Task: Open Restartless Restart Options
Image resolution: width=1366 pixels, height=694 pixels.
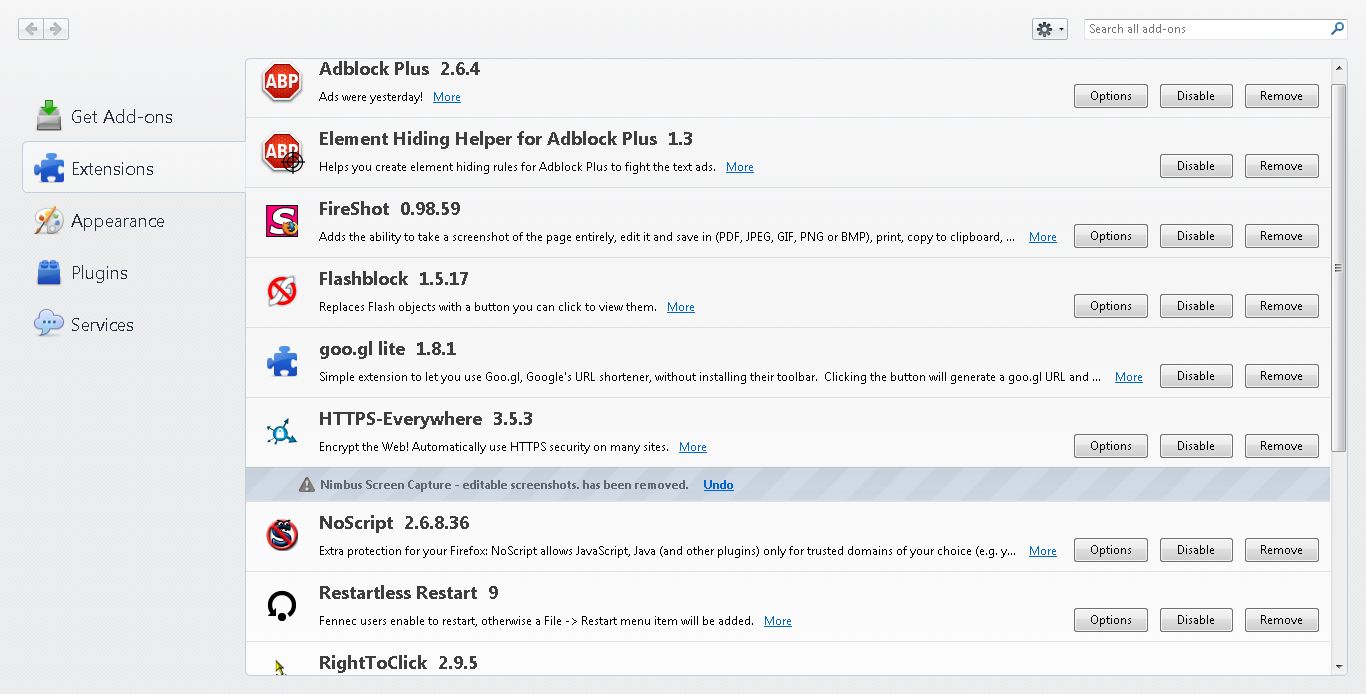Action: 1111,620
